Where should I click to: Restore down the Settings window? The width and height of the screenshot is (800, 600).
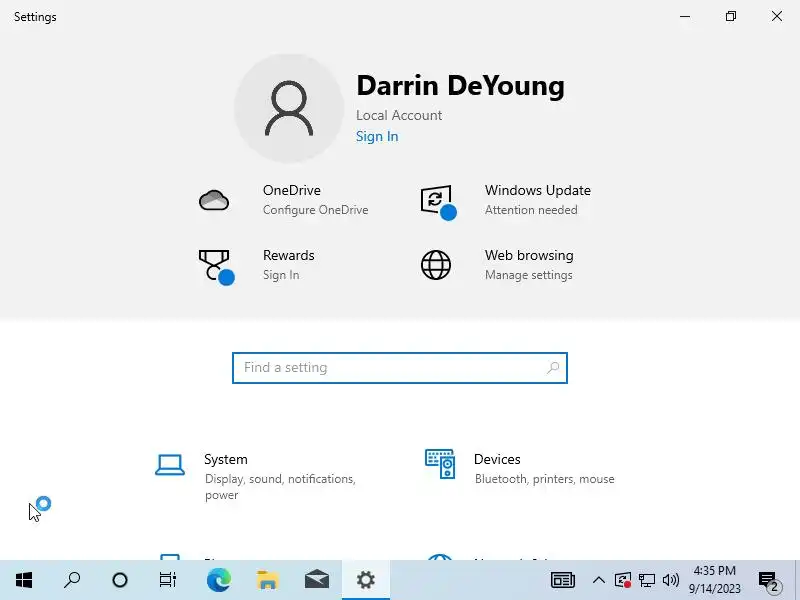click(731, 16)
